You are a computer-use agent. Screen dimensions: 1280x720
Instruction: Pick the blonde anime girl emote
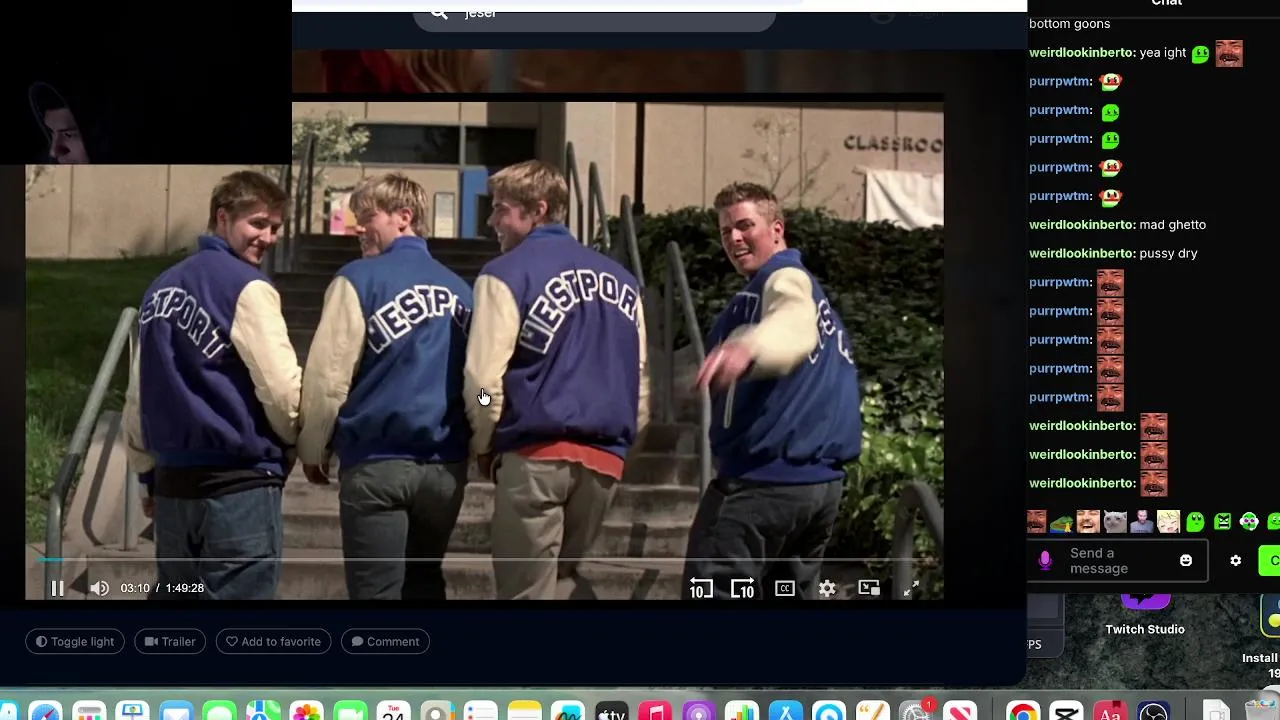pyautogui.click(x=1168, y=521)
